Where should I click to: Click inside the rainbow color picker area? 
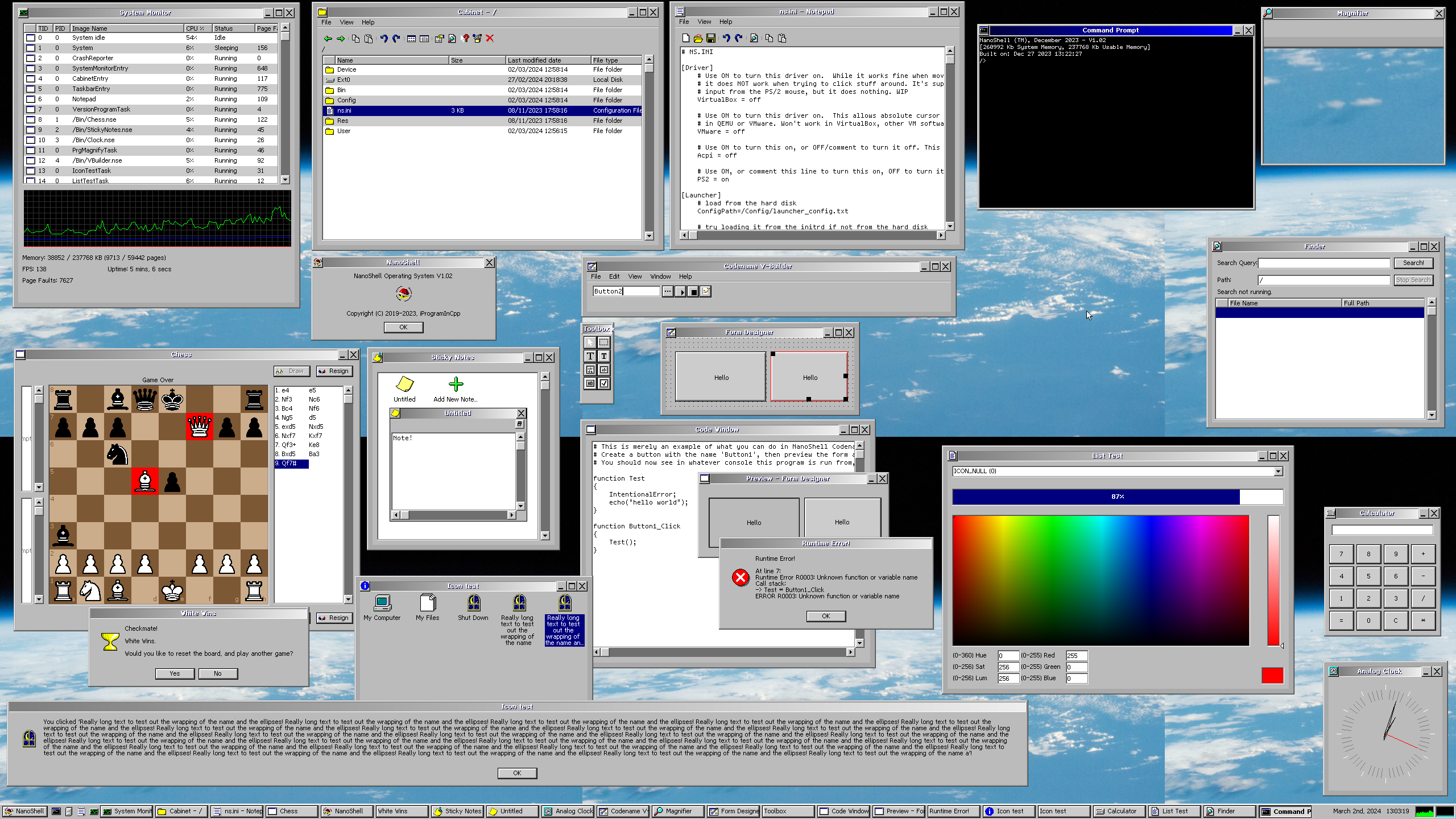[x=1101, y=580]
